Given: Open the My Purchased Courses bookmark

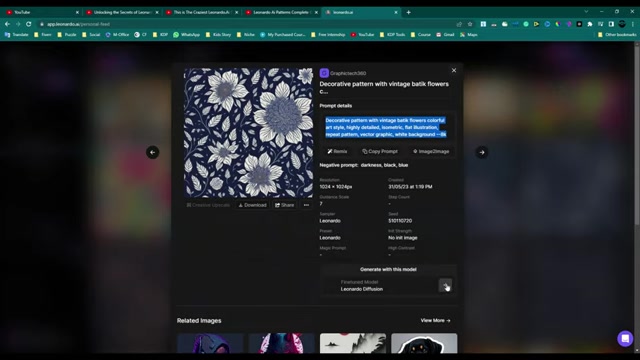Looking at the screenshot, I should tap(282, 35).
